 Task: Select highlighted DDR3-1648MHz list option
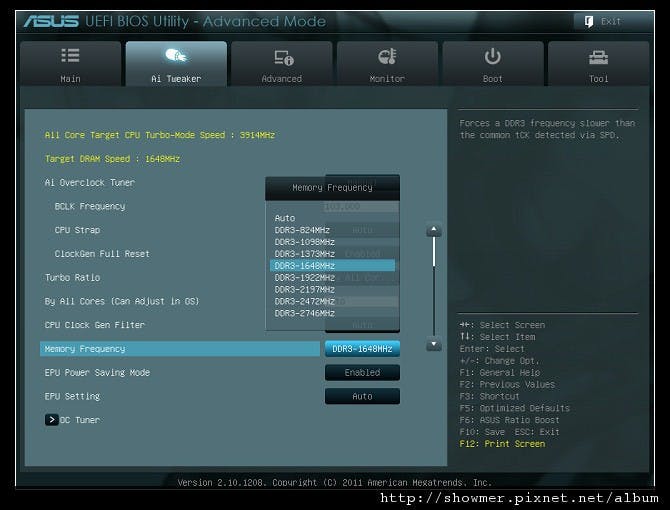[332, 266]
